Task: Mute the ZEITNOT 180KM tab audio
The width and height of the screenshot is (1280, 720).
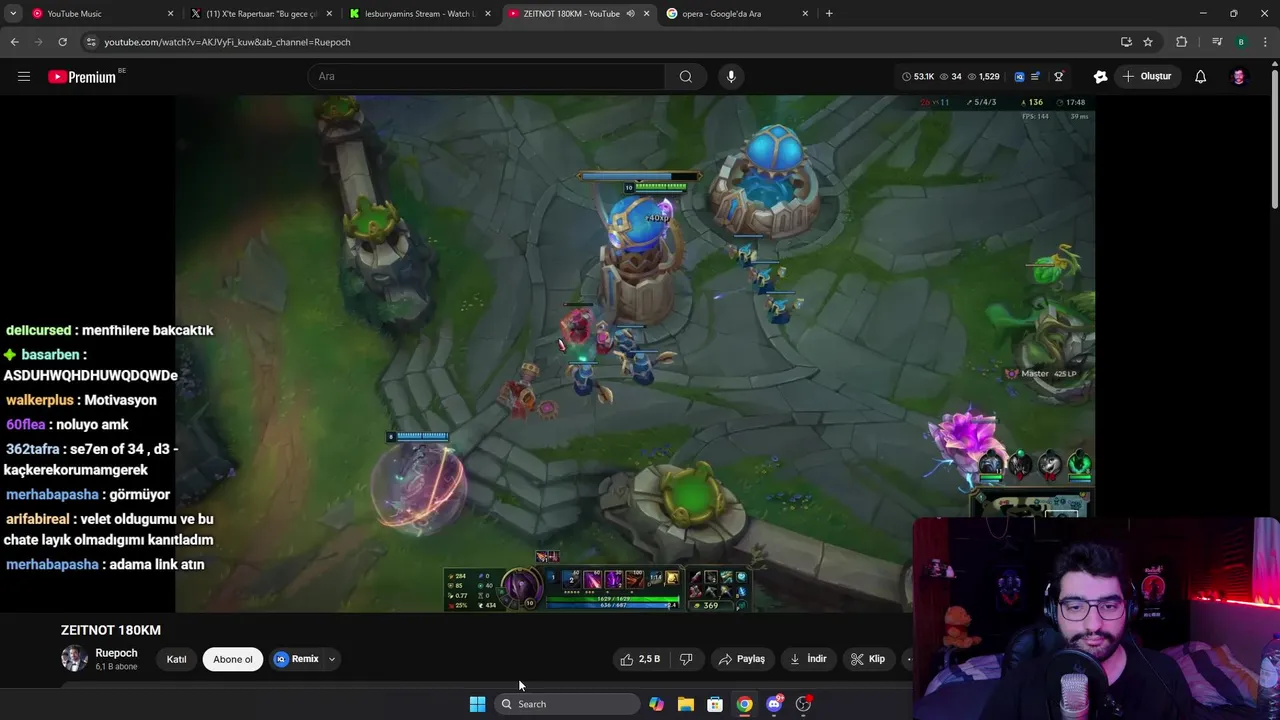Action: [630, 14]
